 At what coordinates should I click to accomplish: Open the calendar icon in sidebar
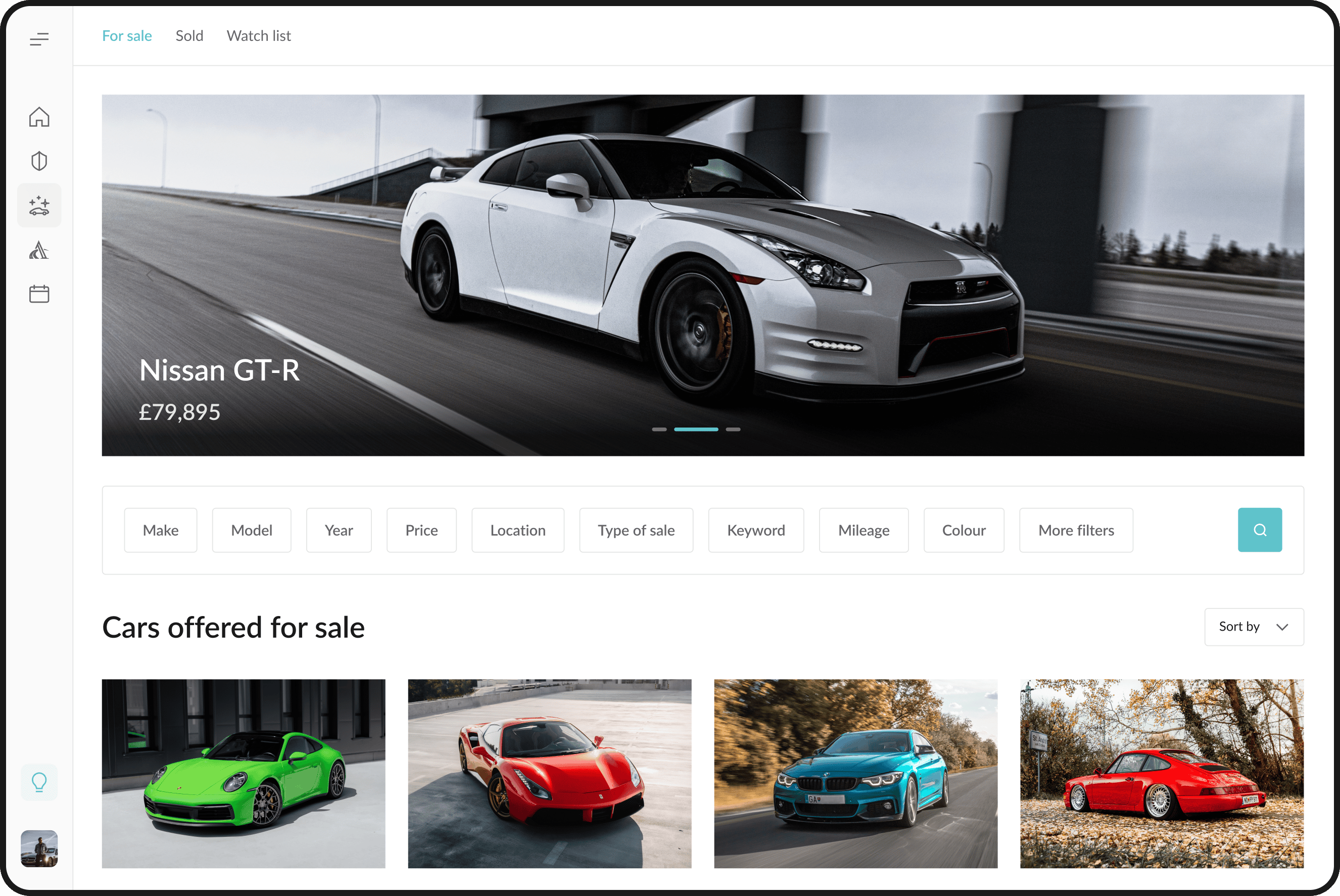pos(39,294)
